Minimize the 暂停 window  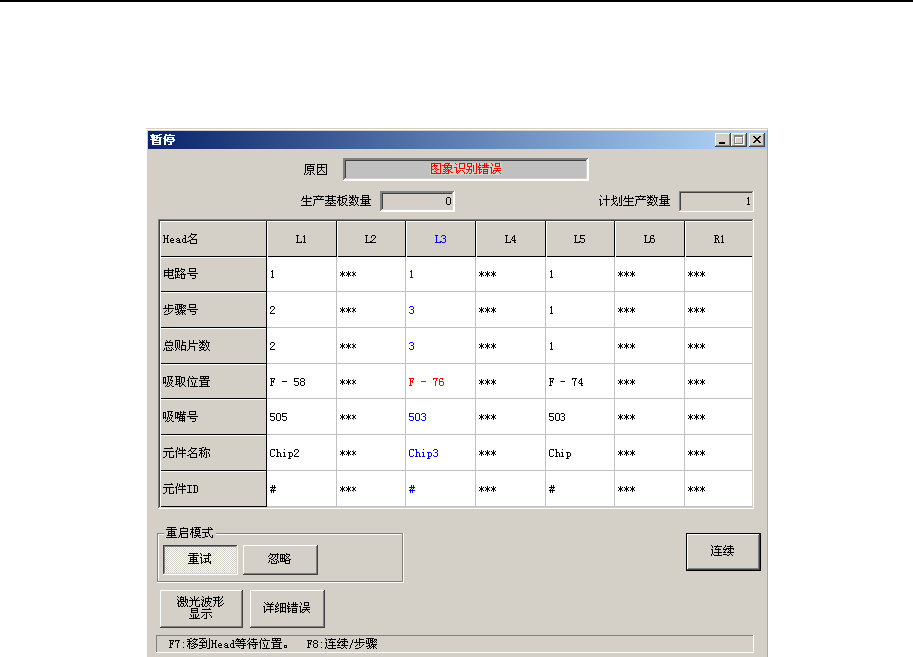coord(722,140)
